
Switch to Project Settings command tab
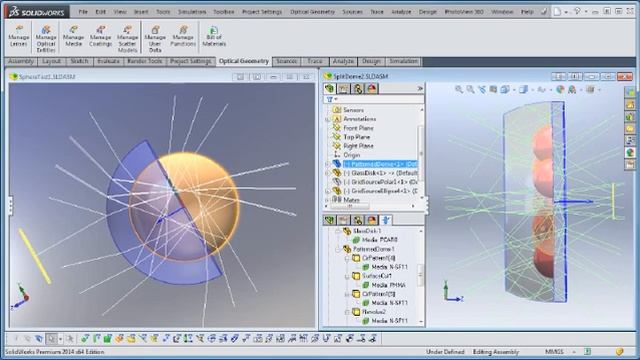[191, 61]
